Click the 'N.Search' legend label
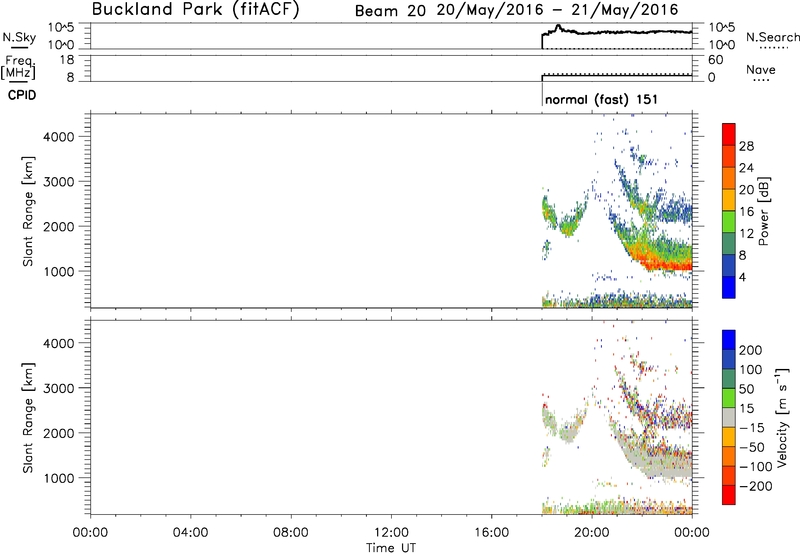 pyautogui.click(x=772, y=37)
